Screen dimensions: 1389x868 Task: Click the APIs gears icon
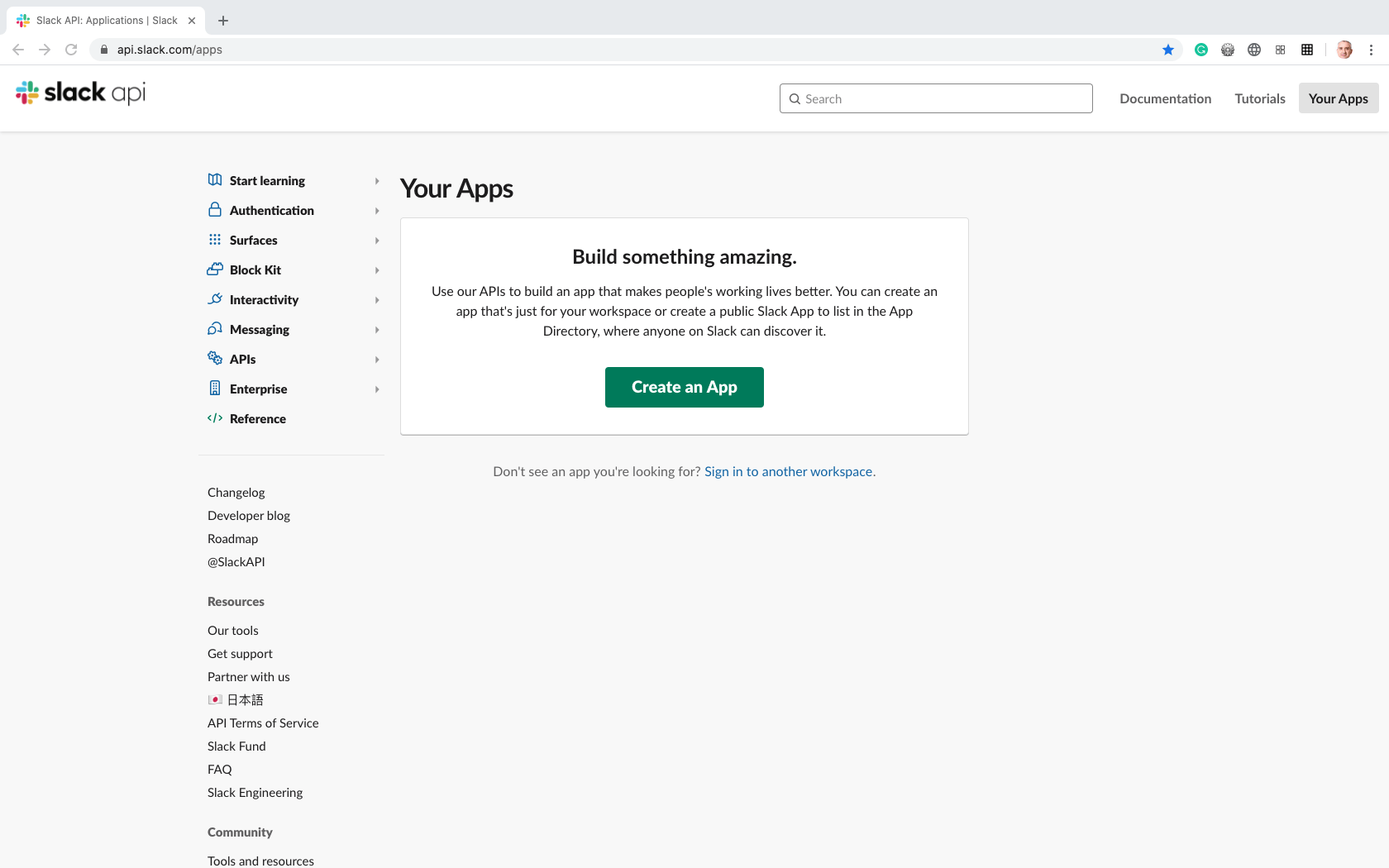215,359
